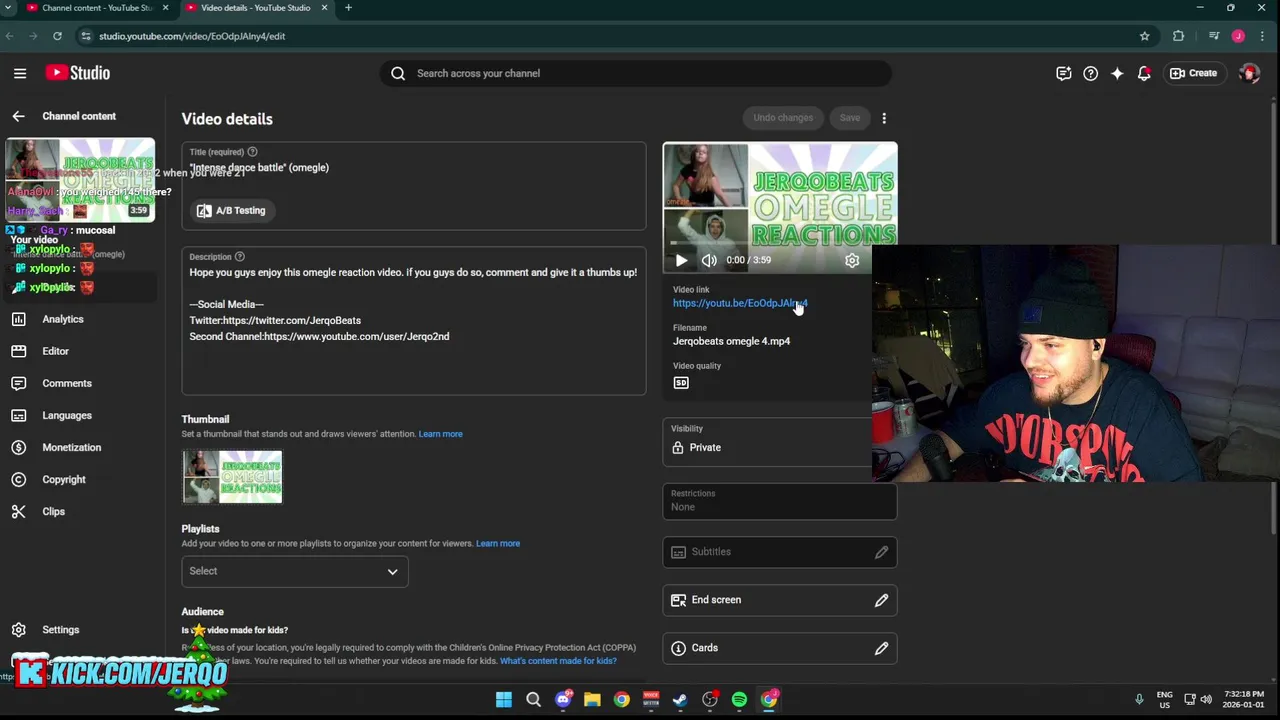Viewport: 1280px width, 720px height.
Task: Open Discord from the taskbar
Action: coord(563,700)
